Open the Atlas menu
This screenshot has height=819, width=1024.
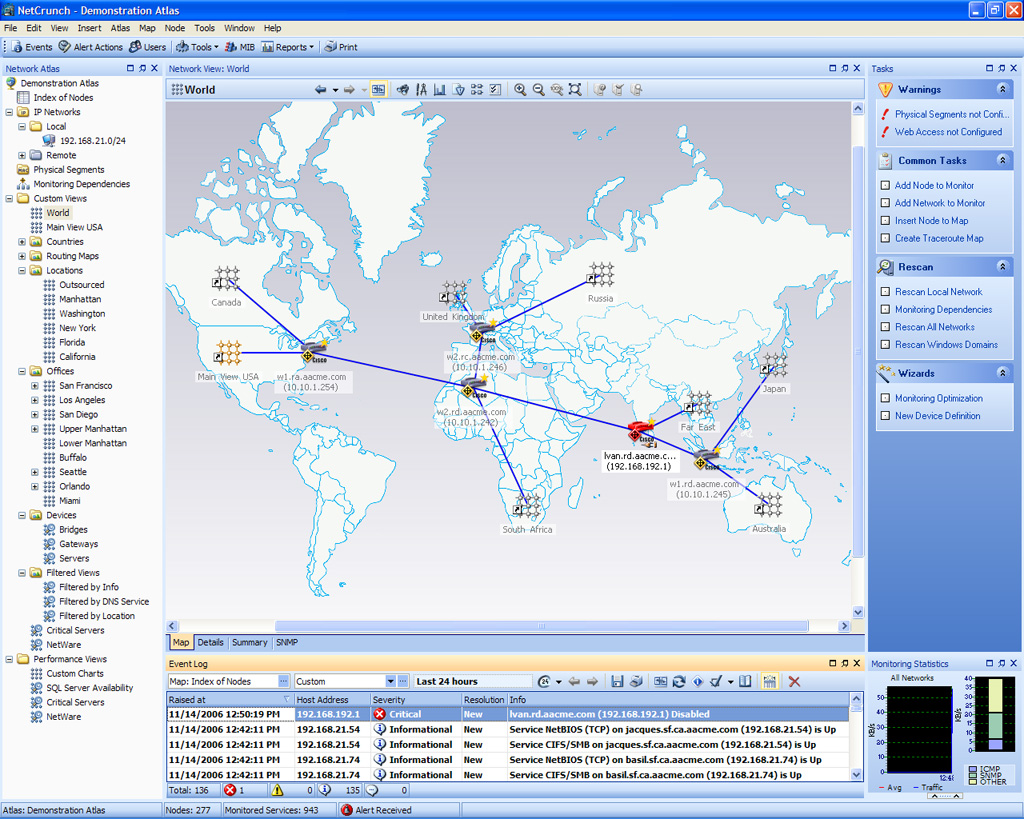pyautogui.click(x=120, y=28)
